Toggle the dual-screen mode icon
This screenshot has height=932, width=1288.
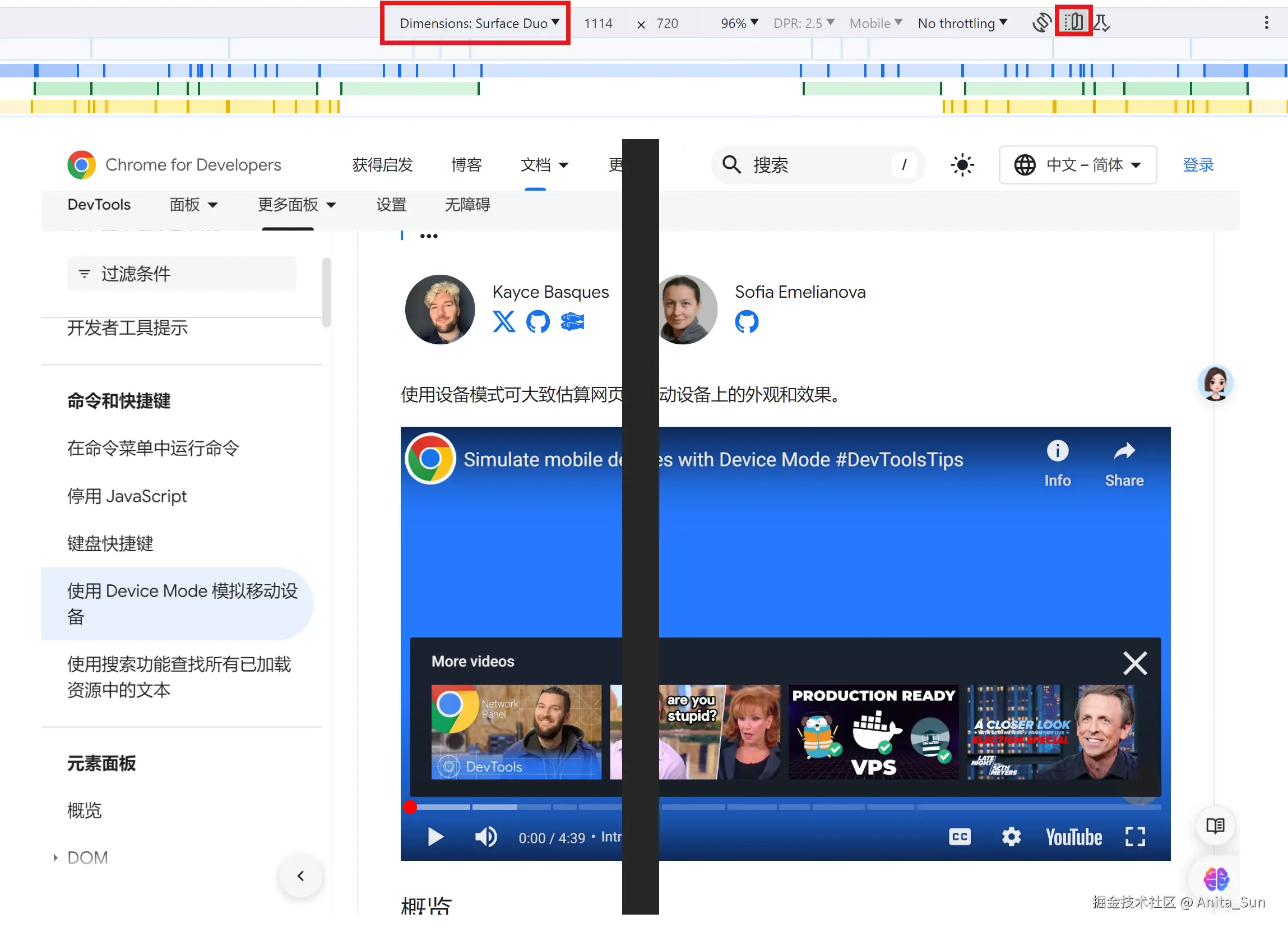tap(1073, 23)
